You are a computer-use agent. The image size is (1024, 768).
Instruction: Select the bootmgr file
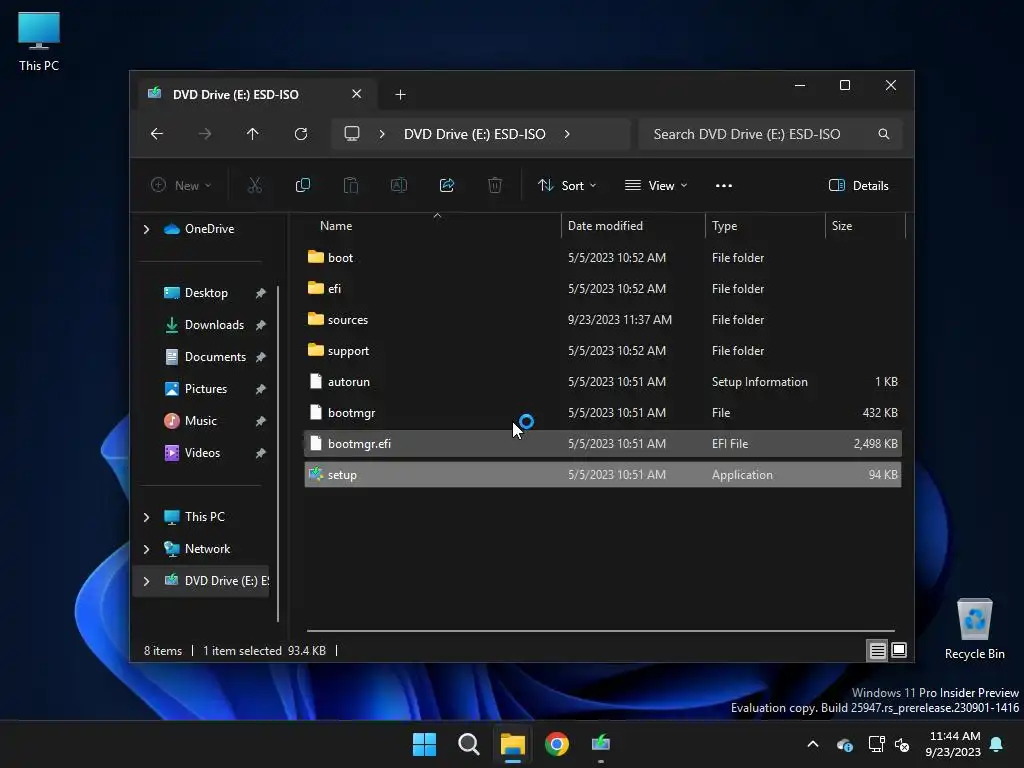[603, 413]
